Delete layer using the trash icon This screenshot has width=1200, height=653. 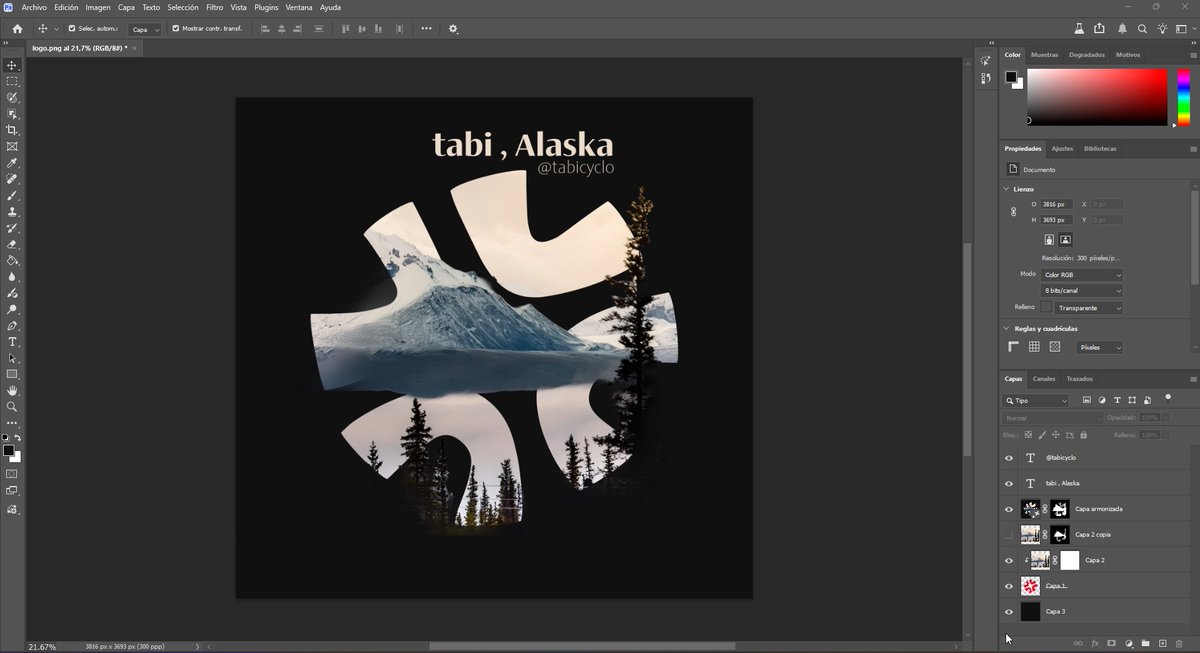1178,643
